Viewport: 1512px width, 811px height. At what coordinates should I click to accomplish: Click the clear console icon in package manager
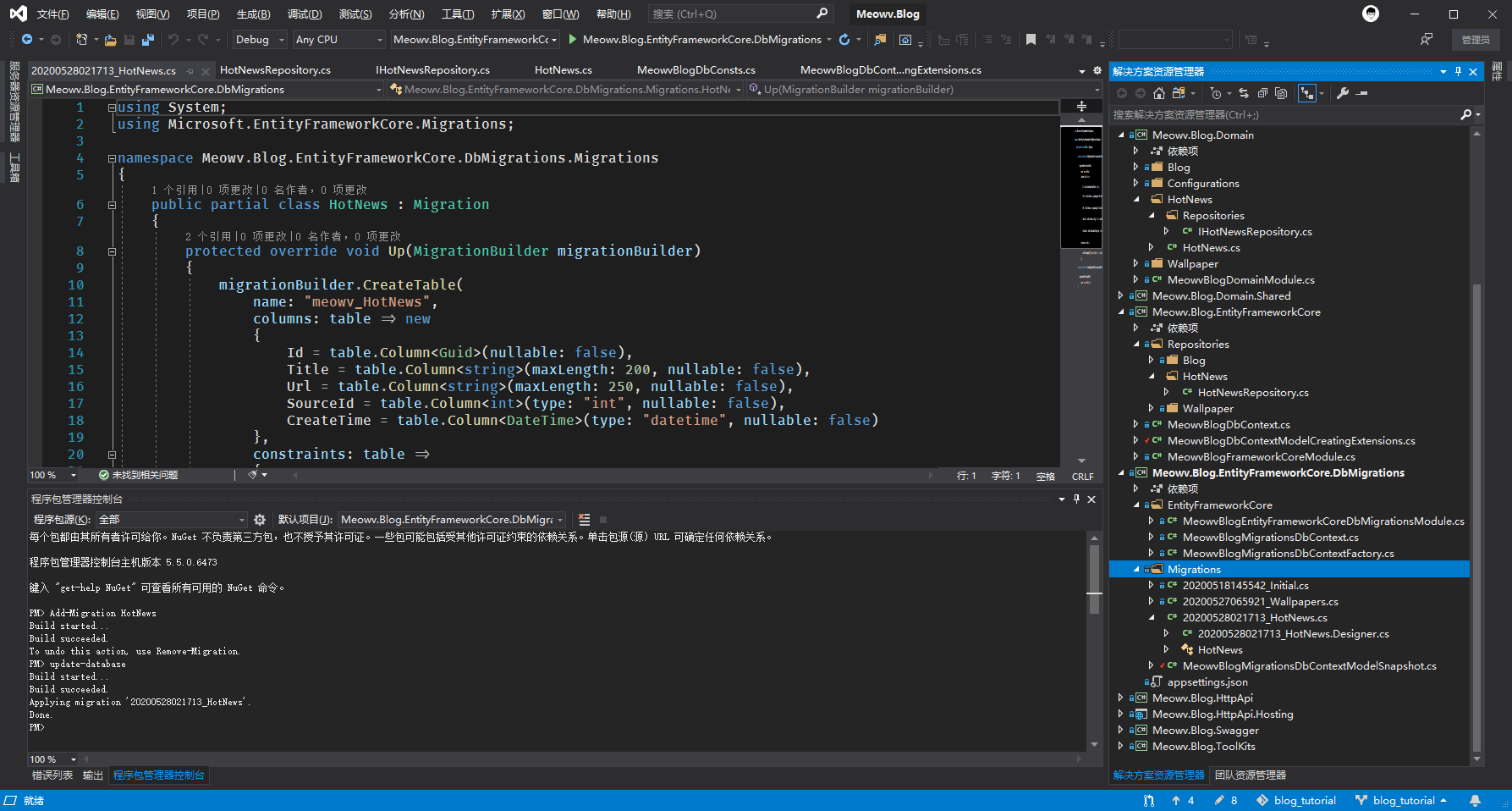[x=584, y=520]
